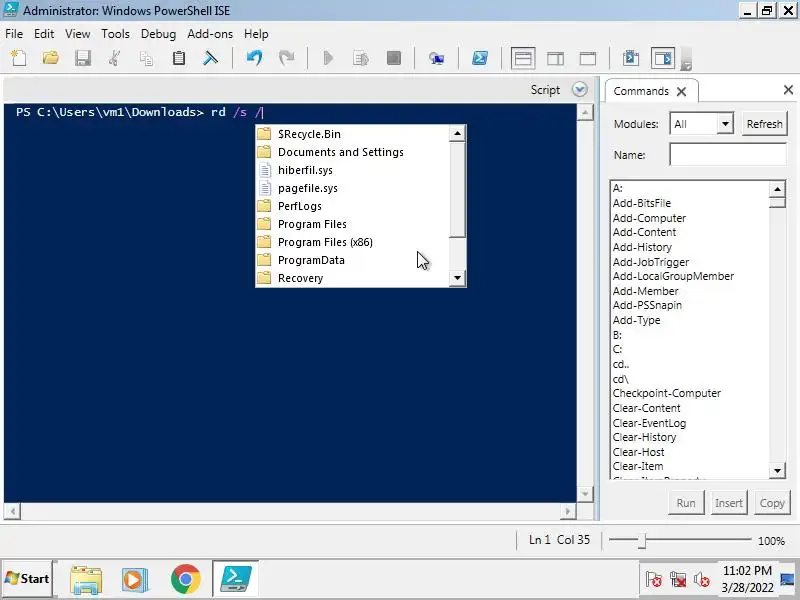Open Chrome from the taskbar
Image resolution: width=800 pixels, height=600 pixels.
pos(186,579)
